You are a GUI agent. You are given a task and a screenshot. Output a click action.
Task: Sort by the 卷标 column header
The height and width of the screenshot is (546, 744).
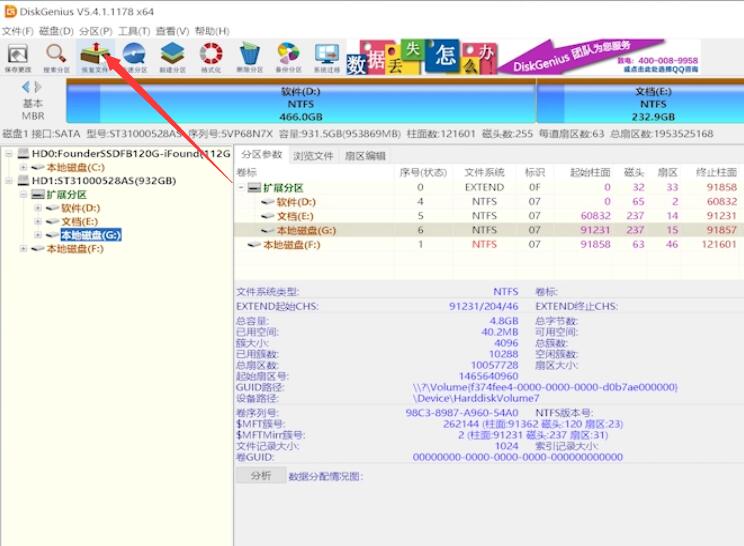pos(246,172)
